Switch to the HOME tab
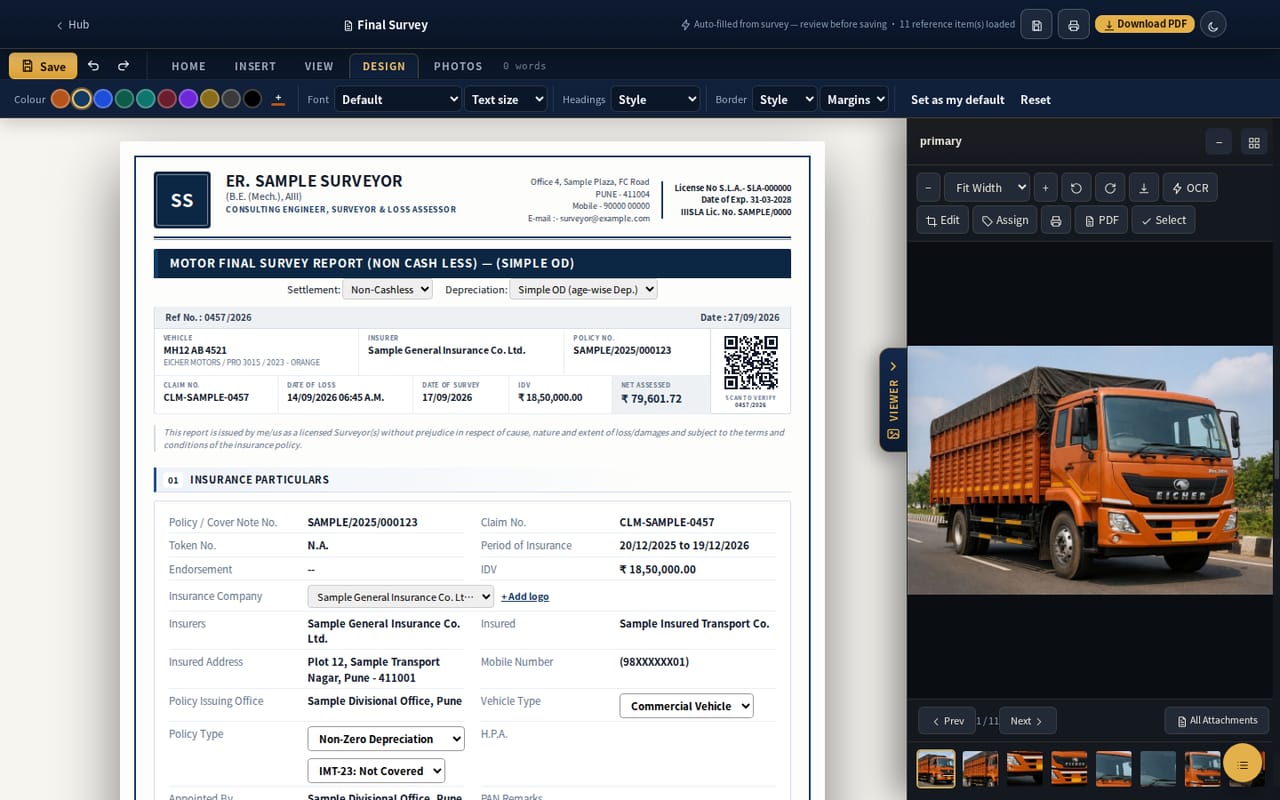Screen dimensions: 1280x800 click(188, 66)
